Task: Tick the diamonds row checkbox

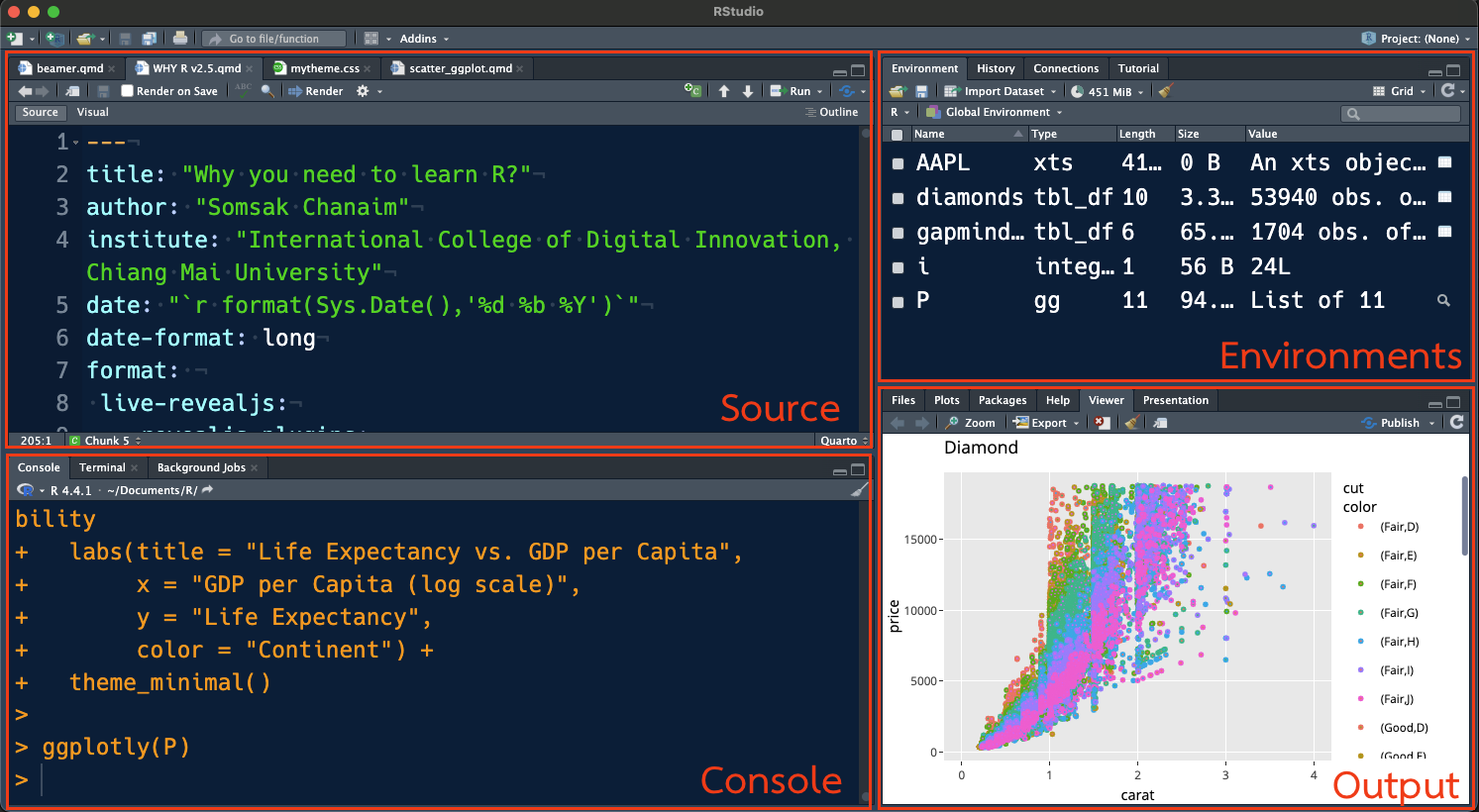Action: [x=898, y=198]
